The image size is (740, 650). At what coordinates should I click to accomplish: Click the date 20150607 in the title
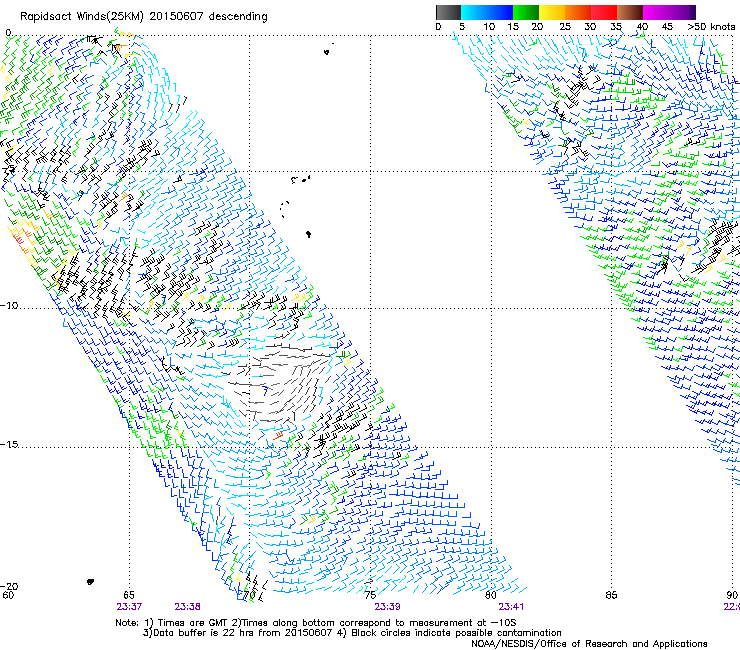tap(176, 16)
